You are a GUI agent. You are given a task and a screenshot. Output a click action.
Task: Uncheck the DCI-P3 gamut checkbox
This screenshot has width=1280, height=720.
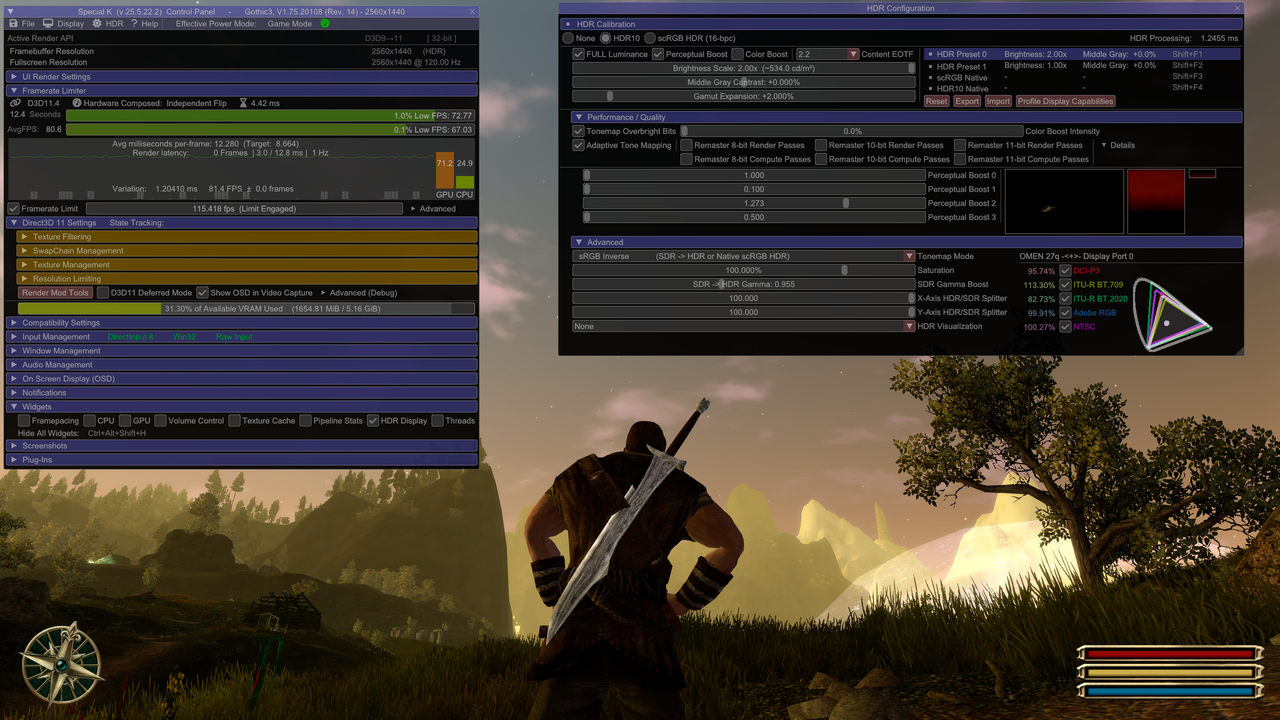tap(1065, 271)
